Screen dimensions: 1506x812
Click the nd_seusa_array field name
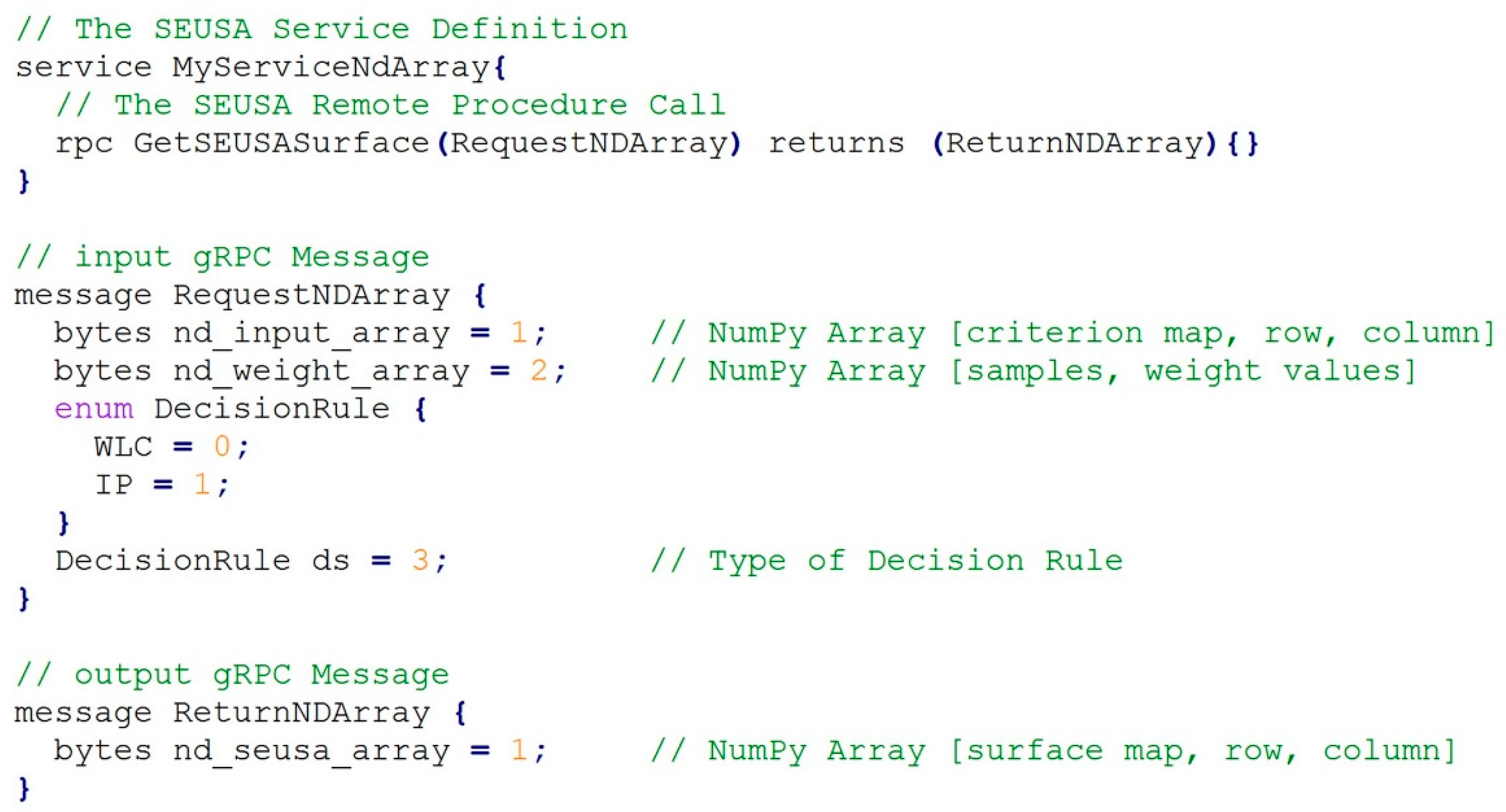(x=311, y=751)
